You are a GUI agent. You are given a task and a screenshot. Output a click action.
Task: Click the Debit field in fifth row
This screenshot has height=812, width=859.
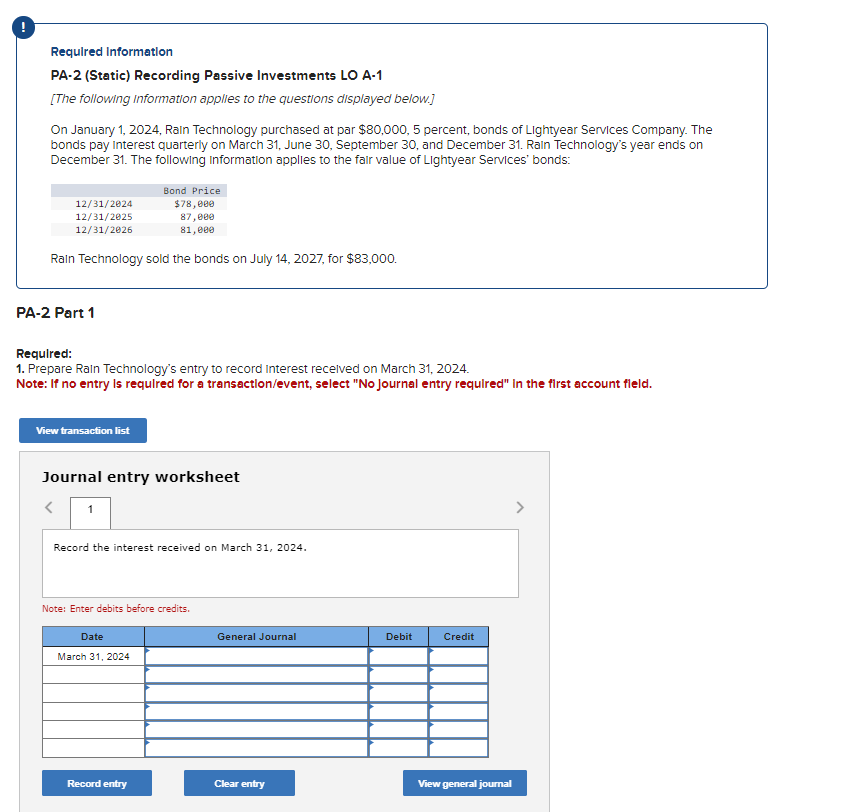[x=398, y=729]
